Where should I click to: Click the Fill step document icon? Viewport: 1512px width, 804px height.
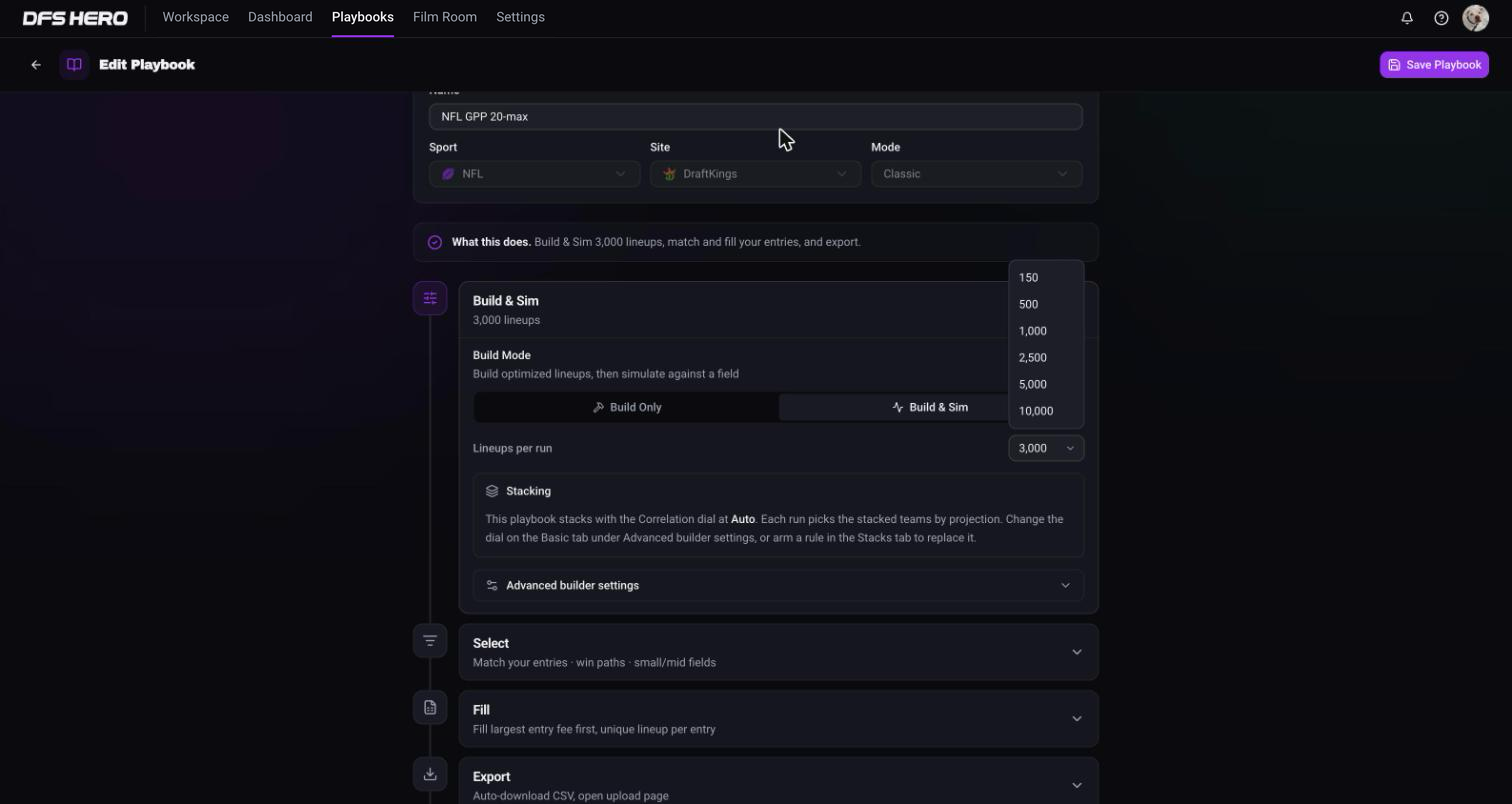(430, 708)
